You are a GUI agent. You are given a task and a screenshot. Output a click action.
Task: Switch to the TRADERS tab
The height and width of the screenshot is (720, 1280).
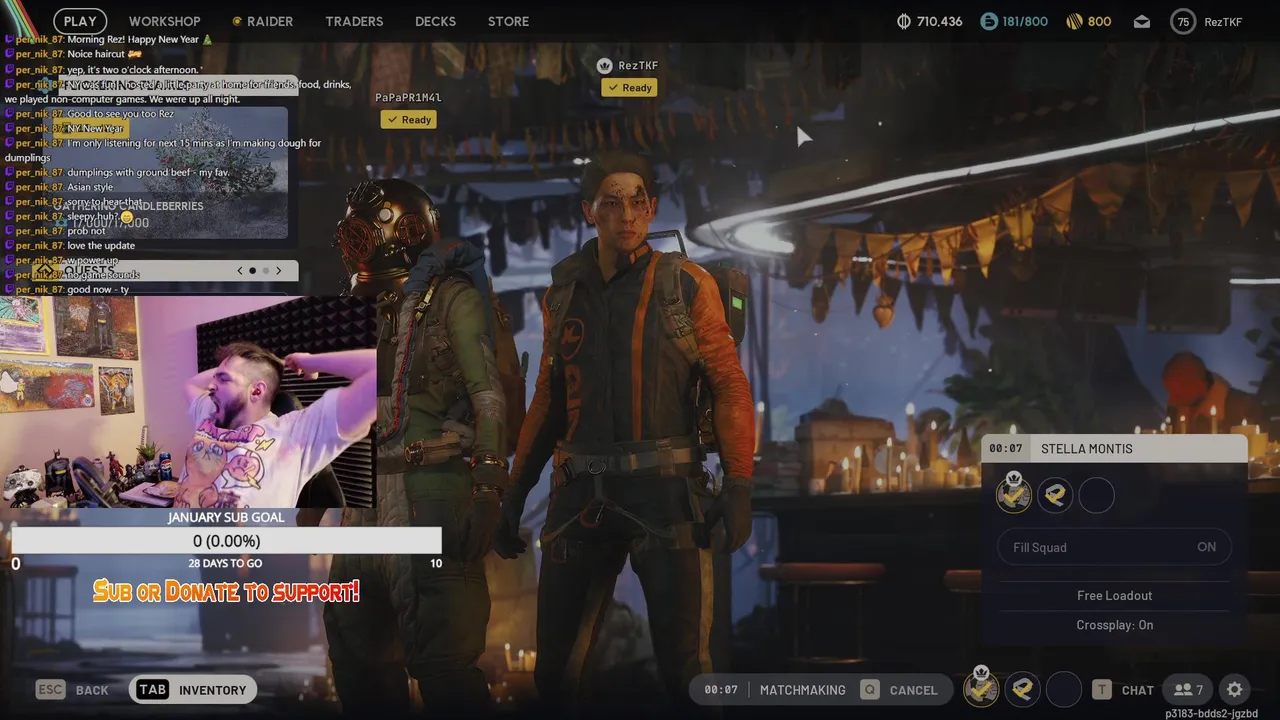click(354, 21)
